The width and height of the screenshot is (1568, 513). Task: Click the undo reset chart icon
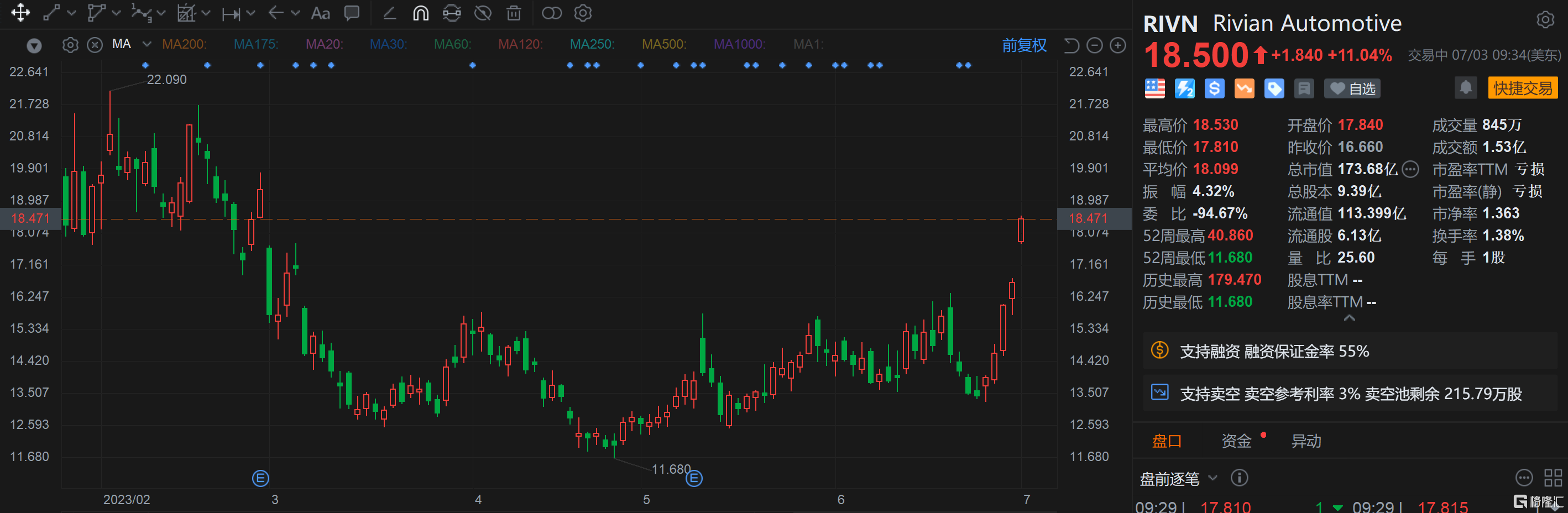pyautogui.click(x=1072, y=45)
